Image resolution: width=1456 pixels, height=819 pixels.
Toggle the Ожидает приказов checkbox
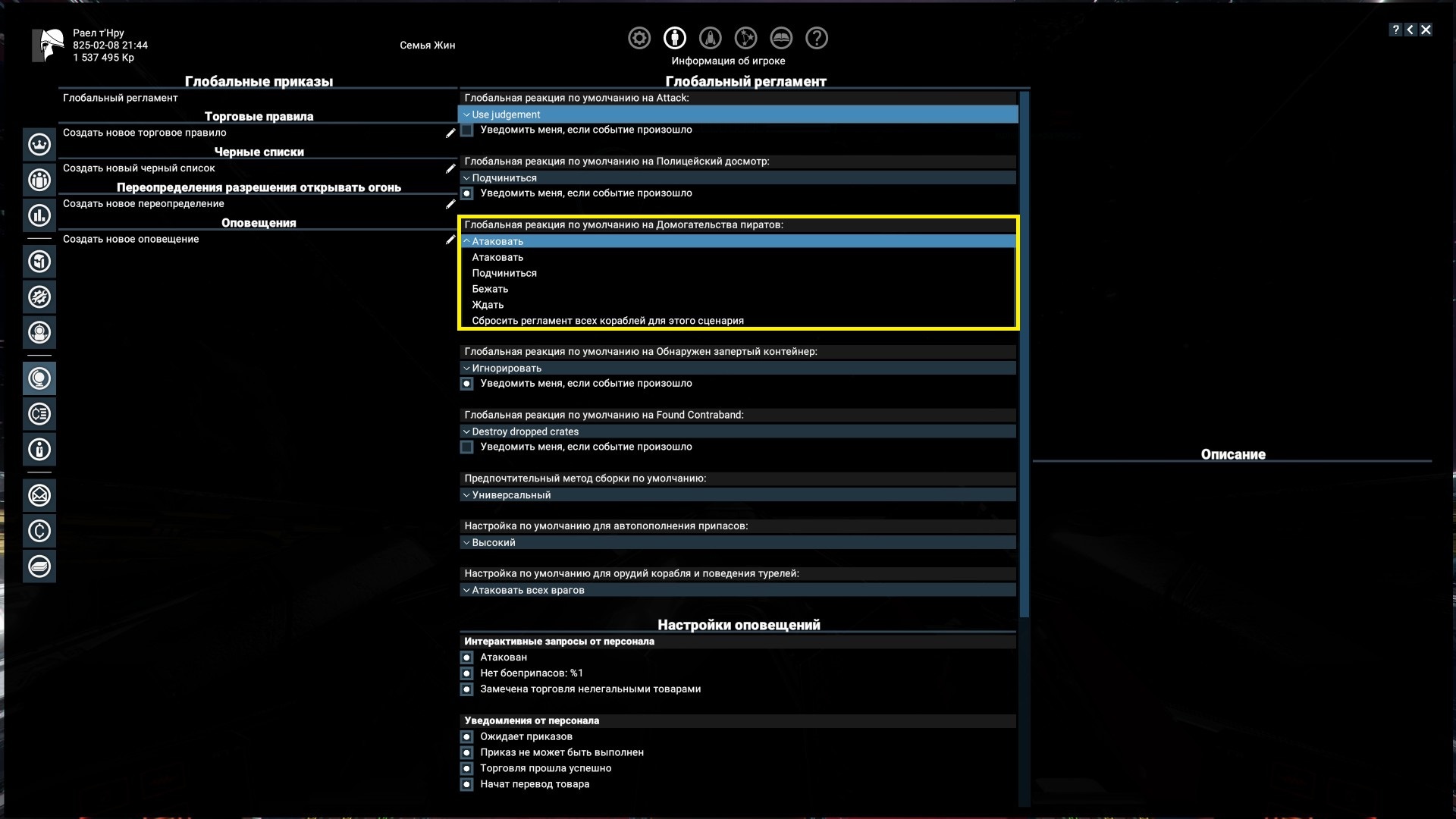point(467,737)
